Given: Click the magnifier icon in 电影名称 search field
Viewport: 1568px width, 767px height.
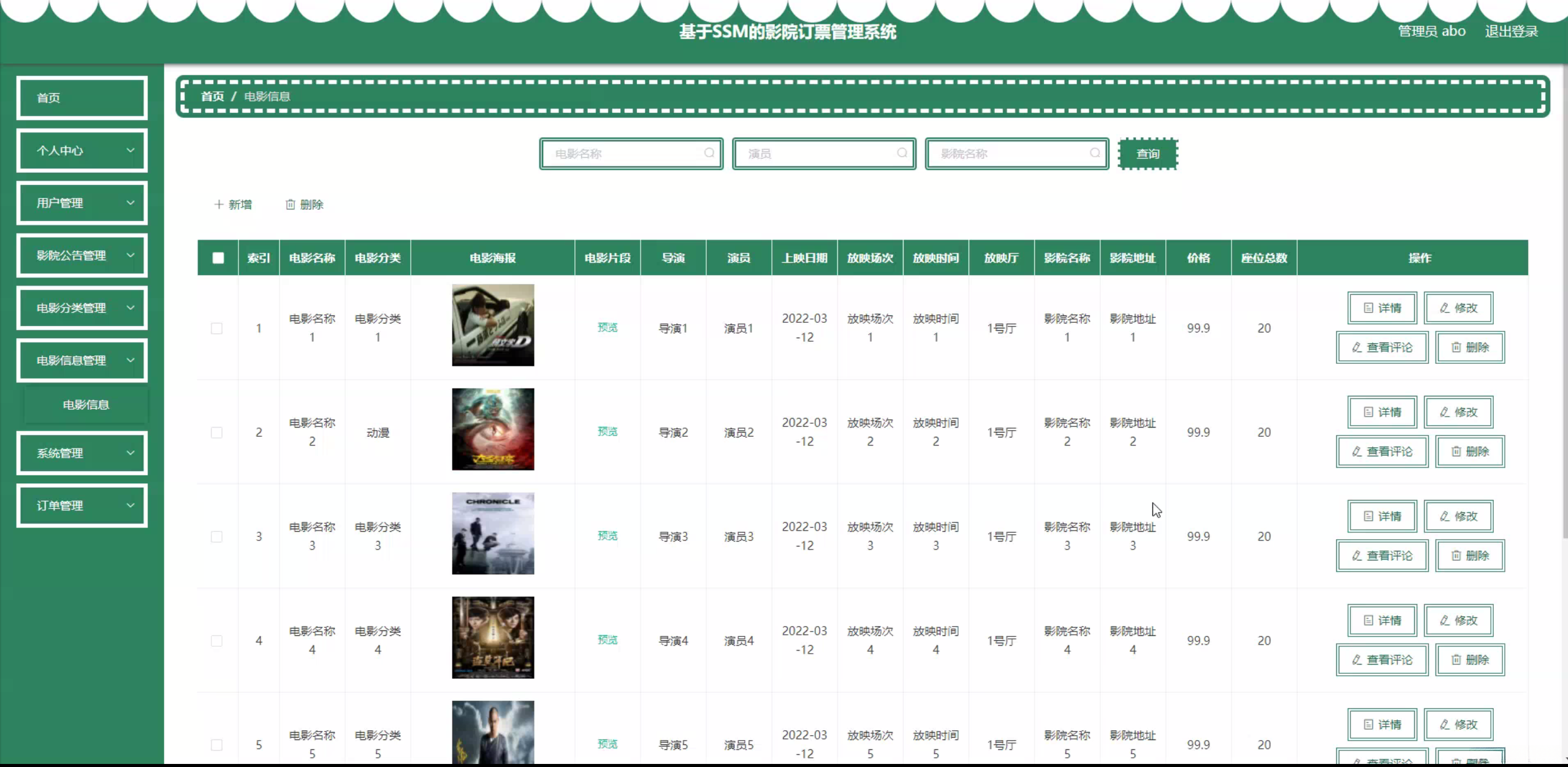Looking at the screenshot, I should (x=709, y=153).
